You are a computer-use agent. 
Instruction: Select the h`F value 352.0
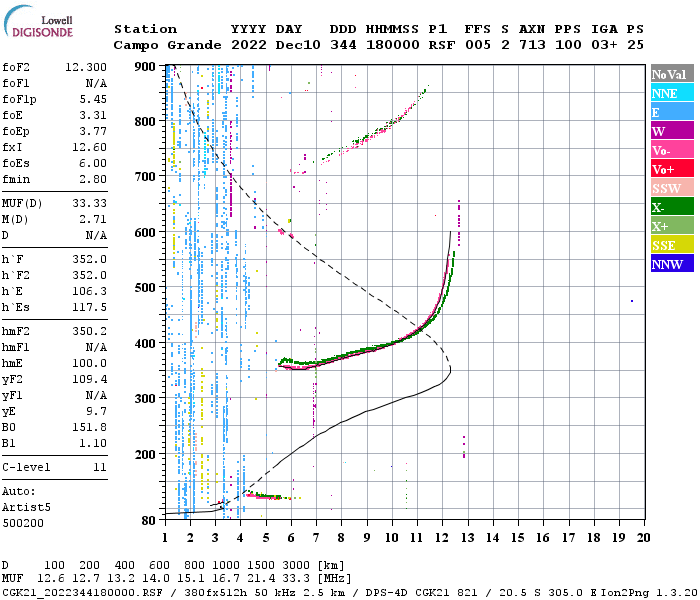point(90,259)
